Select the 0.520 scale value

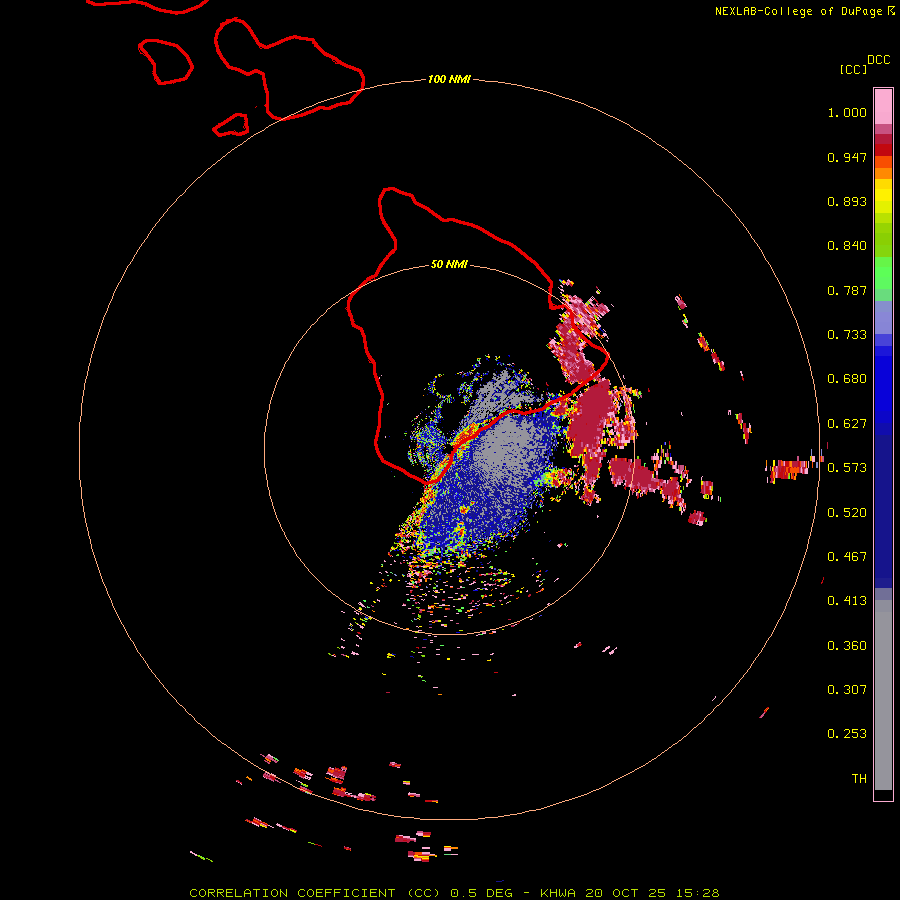847,513
